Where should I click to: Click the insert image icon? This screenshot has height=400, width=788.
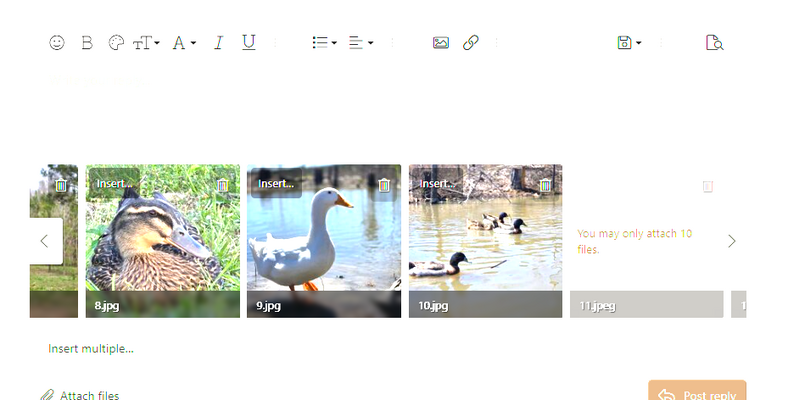[441, 43]
